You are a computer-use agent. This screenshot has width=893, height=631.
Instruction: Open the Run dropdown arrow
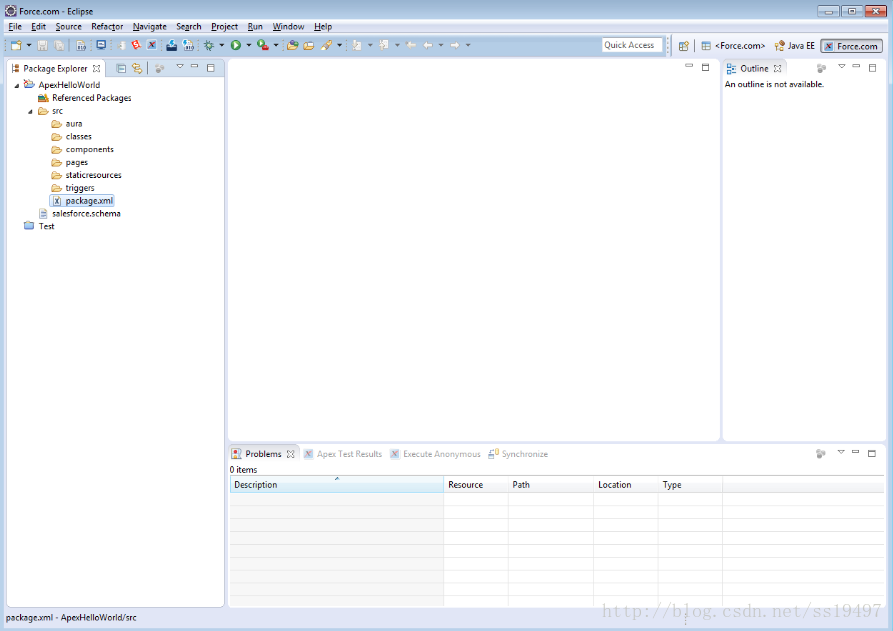pyautogui.click(x=249, y=45)
